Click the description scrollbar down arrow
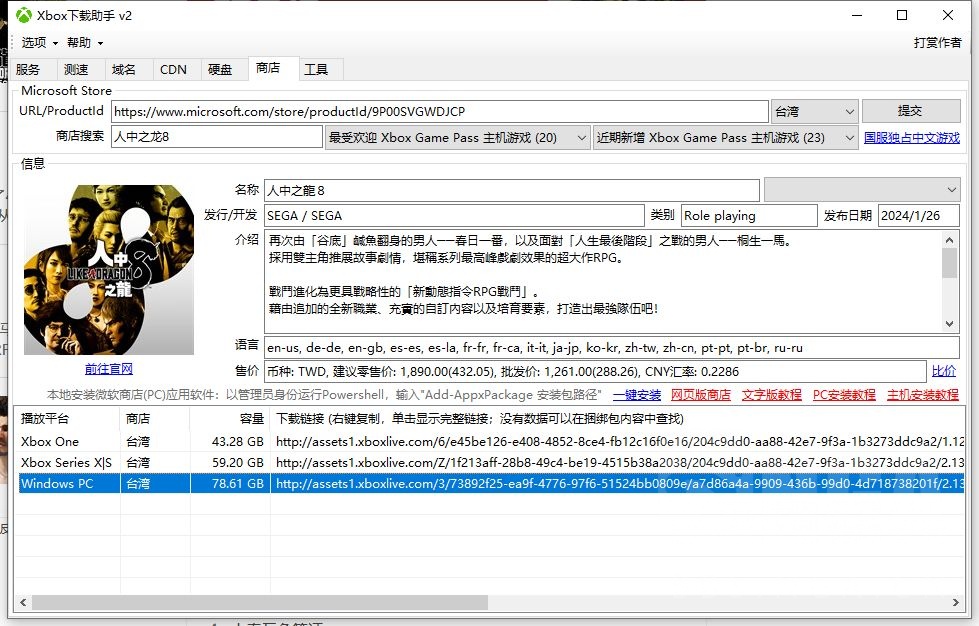The width and height of the screenshot is (979, 626). click(950, 324)
